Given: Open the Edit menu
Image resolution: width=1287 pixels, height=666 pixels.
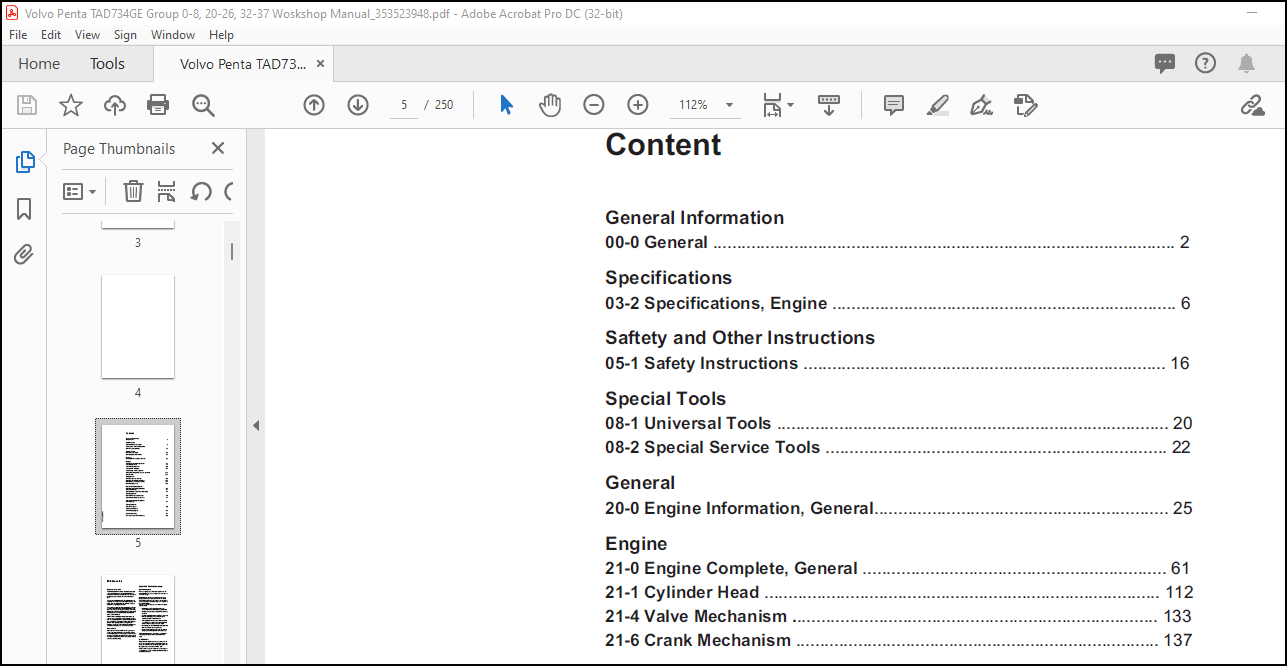Looking at the screenshot, I should (51, 34).
